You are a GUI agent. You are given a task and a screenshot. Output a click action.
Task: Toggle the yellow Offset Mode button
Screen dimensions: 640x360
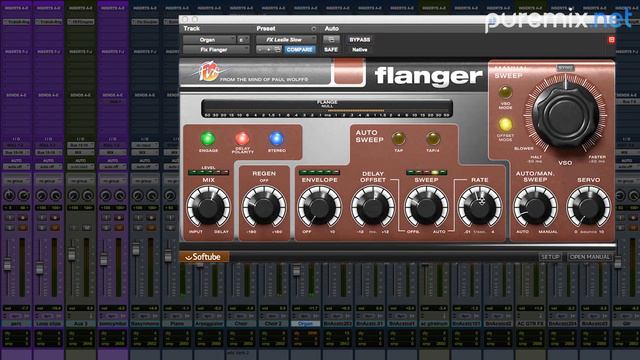505,124
